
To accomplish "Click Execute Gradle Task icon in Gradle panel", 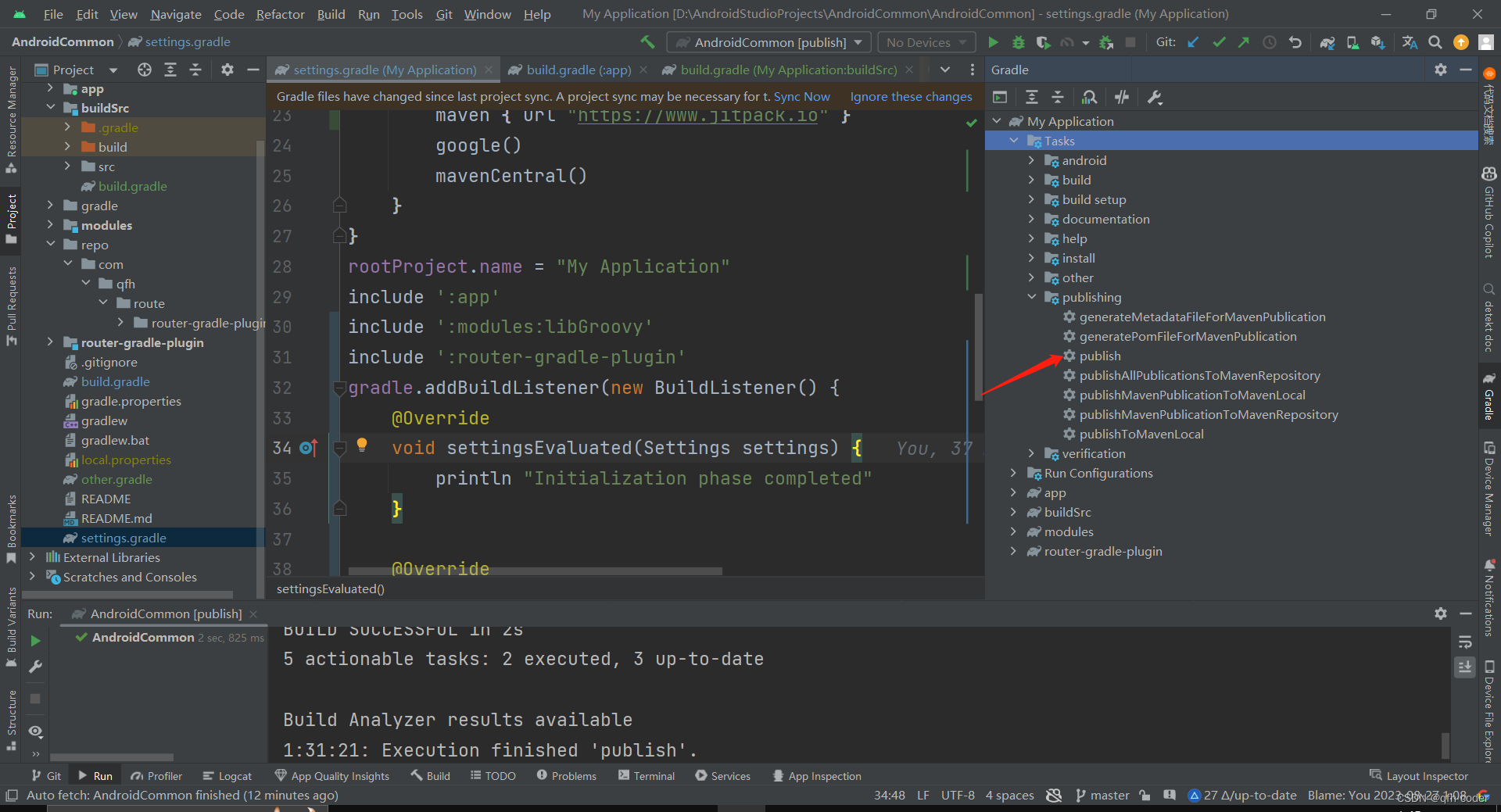I will click(1000, 97).
